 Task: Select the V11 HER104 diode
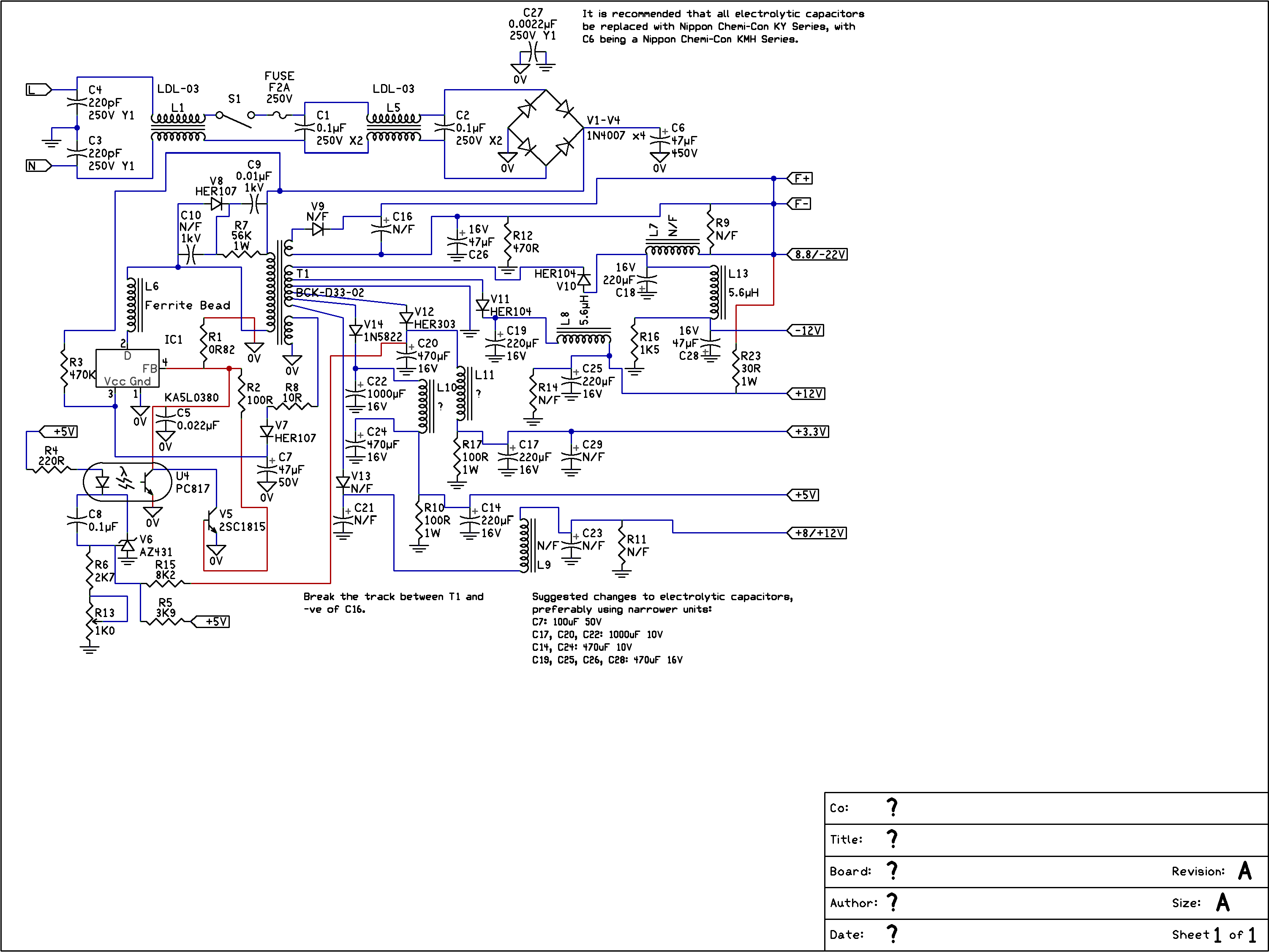482,306
